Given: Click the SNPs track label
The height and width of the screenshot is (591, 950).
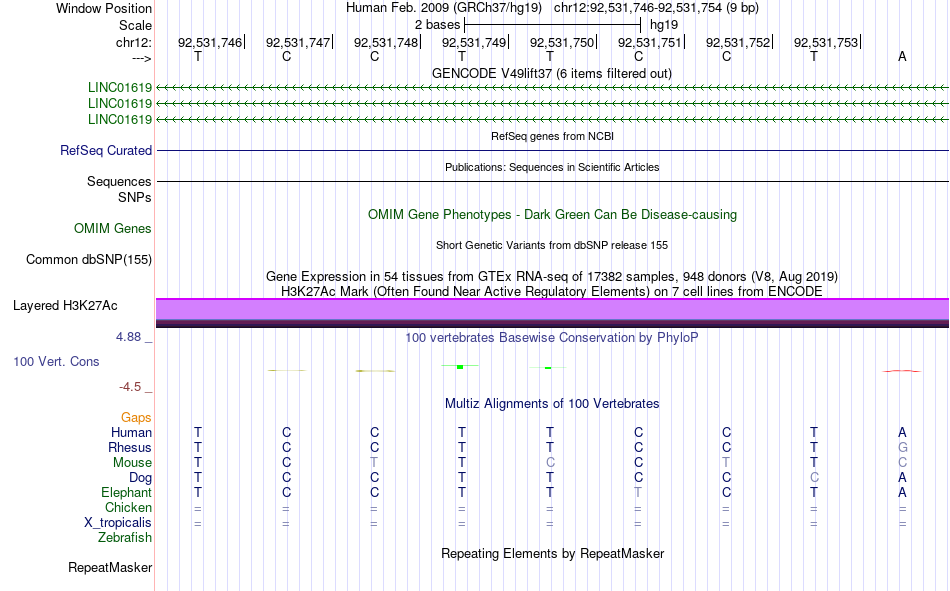Looking at the screenshot, I should (135, 197).
